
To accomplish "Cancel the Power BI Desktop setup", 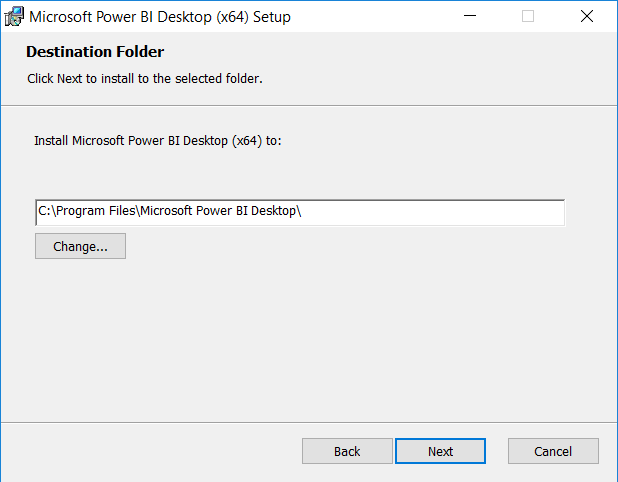I will click(x=553, y=451).
